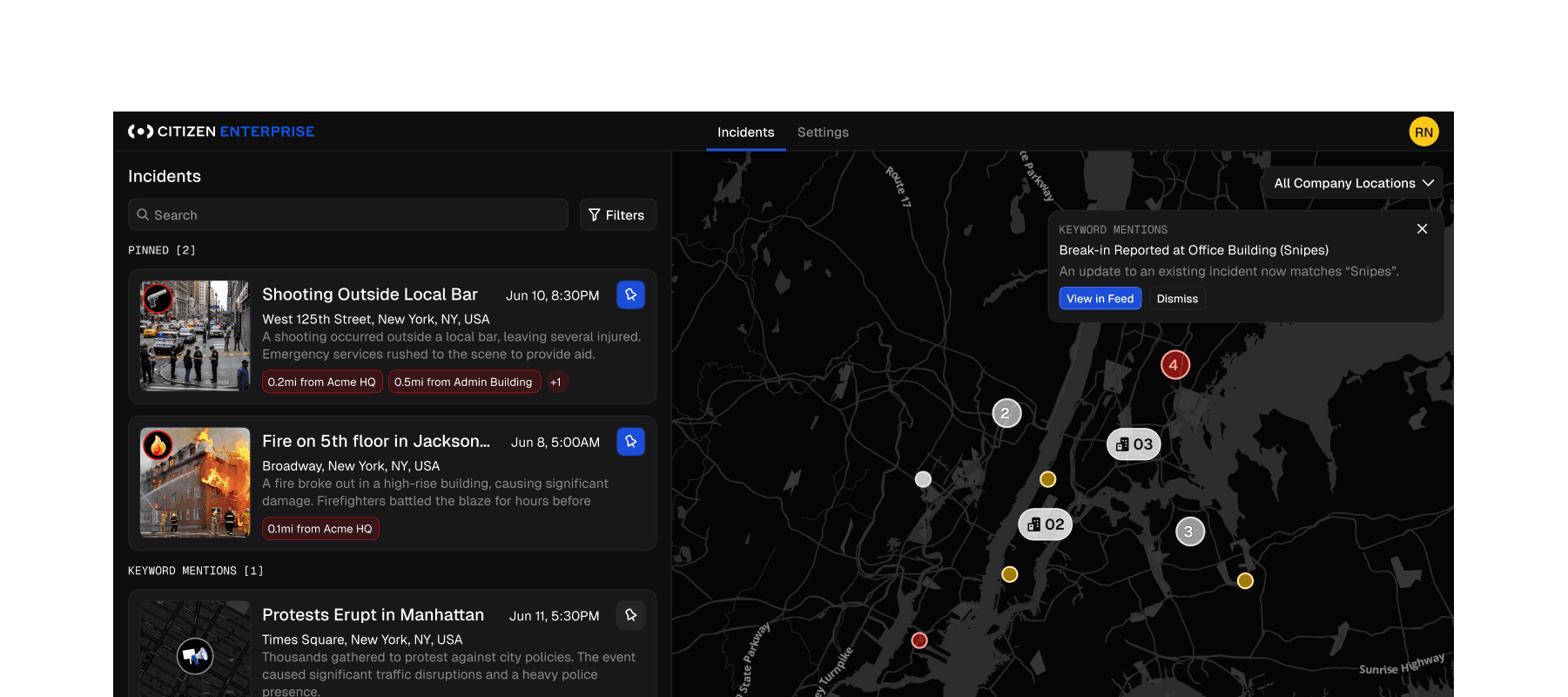Switch to the Settings tab

point(823,132)
